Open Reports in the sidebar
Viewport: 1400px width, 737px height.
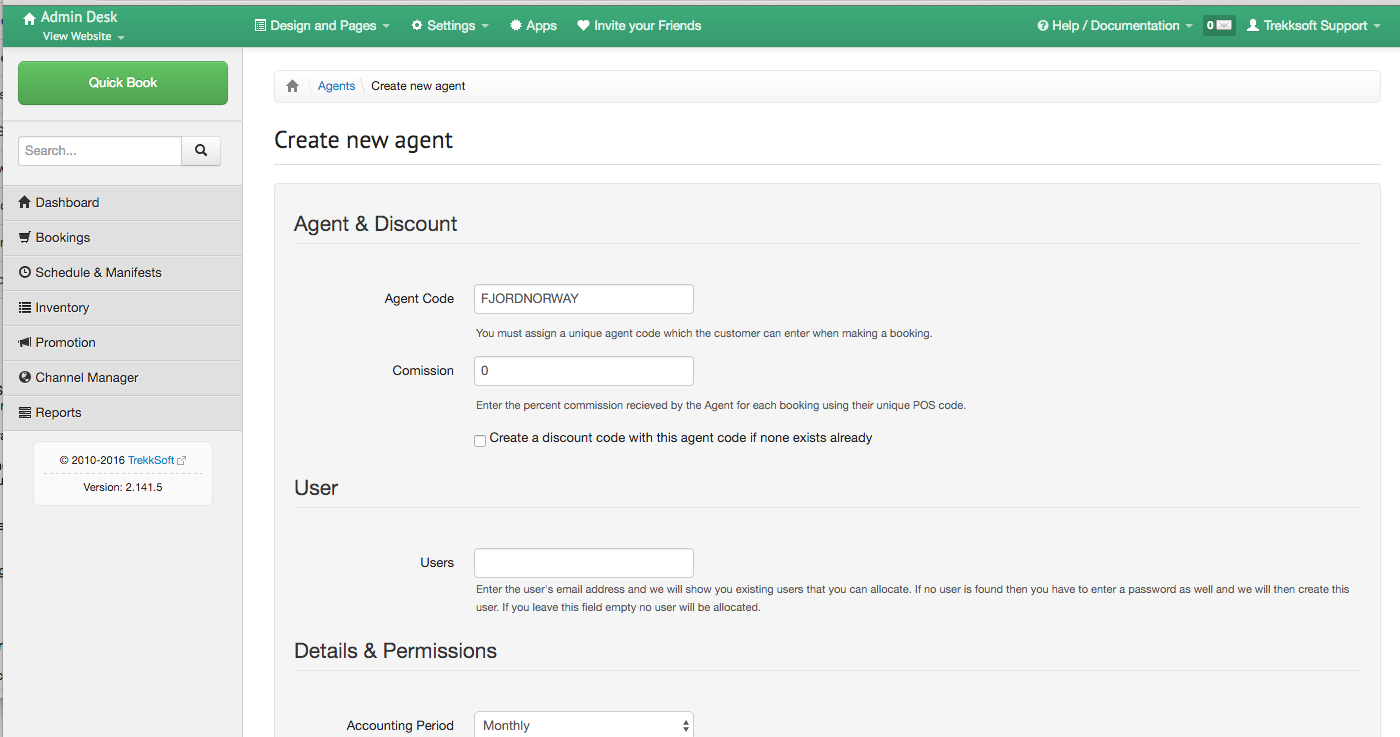click(123, 412)
